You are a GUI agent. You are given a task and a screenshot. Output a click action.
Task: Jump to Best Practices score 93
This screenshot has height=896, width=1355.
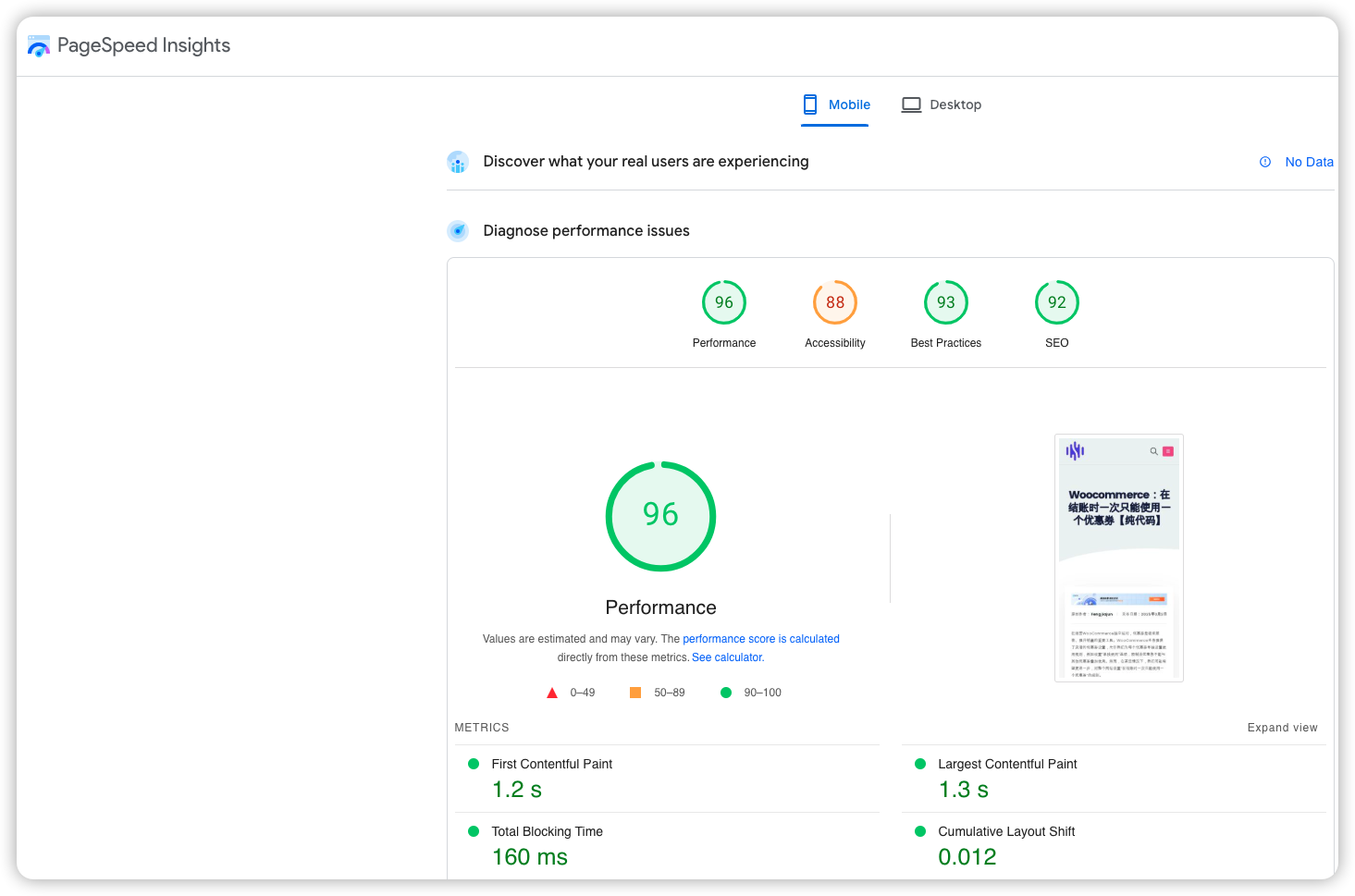(x=946, y=303)
